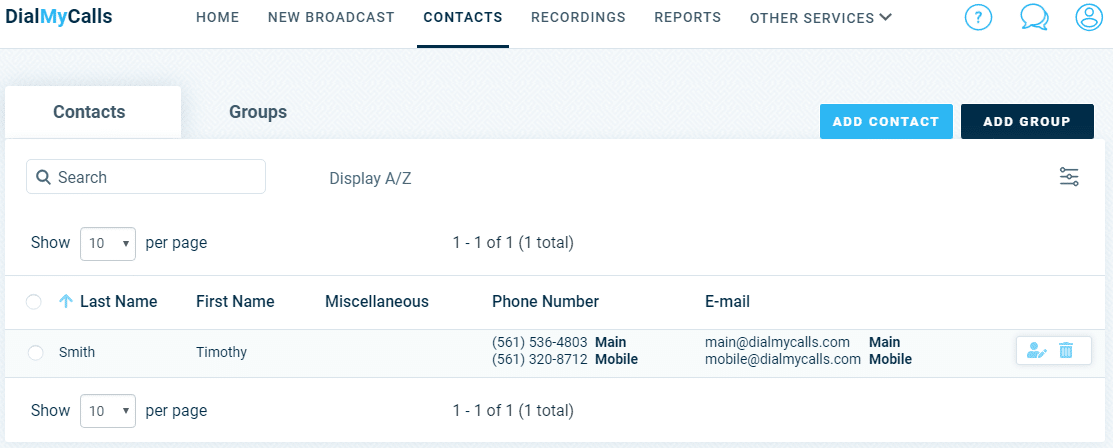Screen dimensions: 1113x448
Task: Go to New Broadcast menu
Action: point(331,18)
